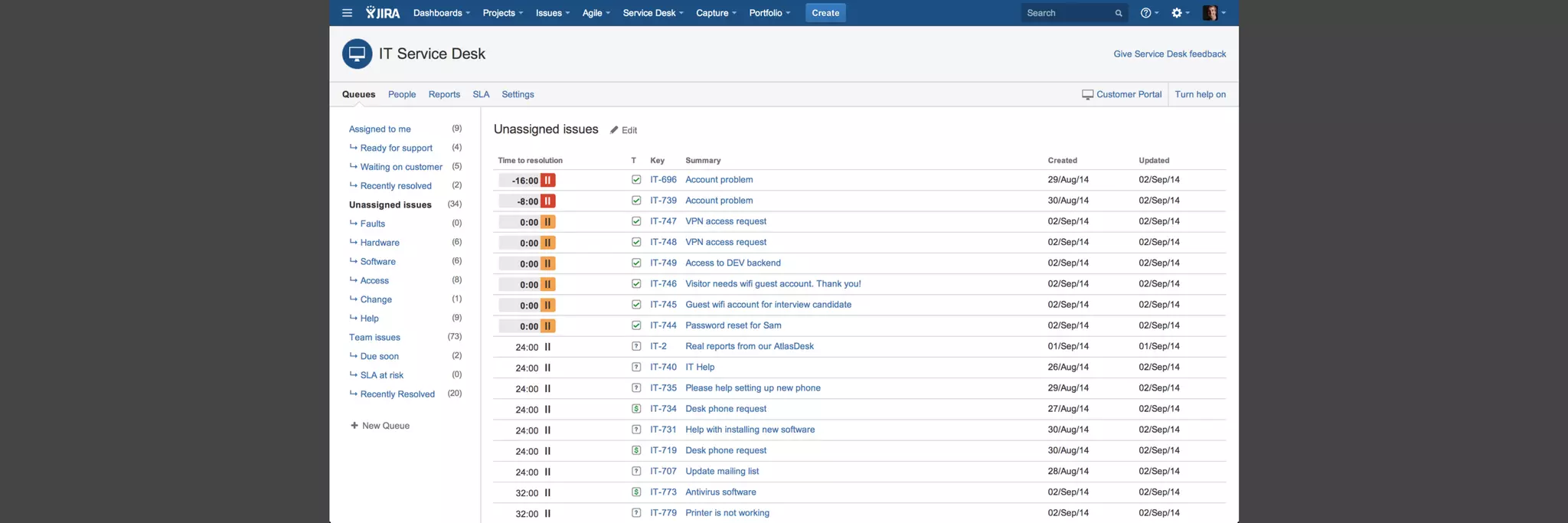Open the Give Service Desk feedback link
The image size is (1568, 523).
click(x=1169, y=54)
